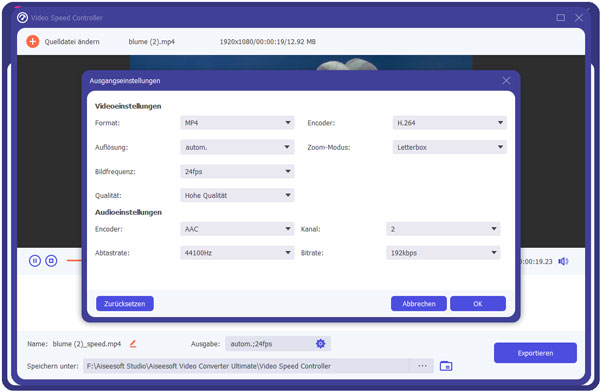This screenshot has height=391, width=600.
Task: Click the Speichern unter path field
Action: 246,366
